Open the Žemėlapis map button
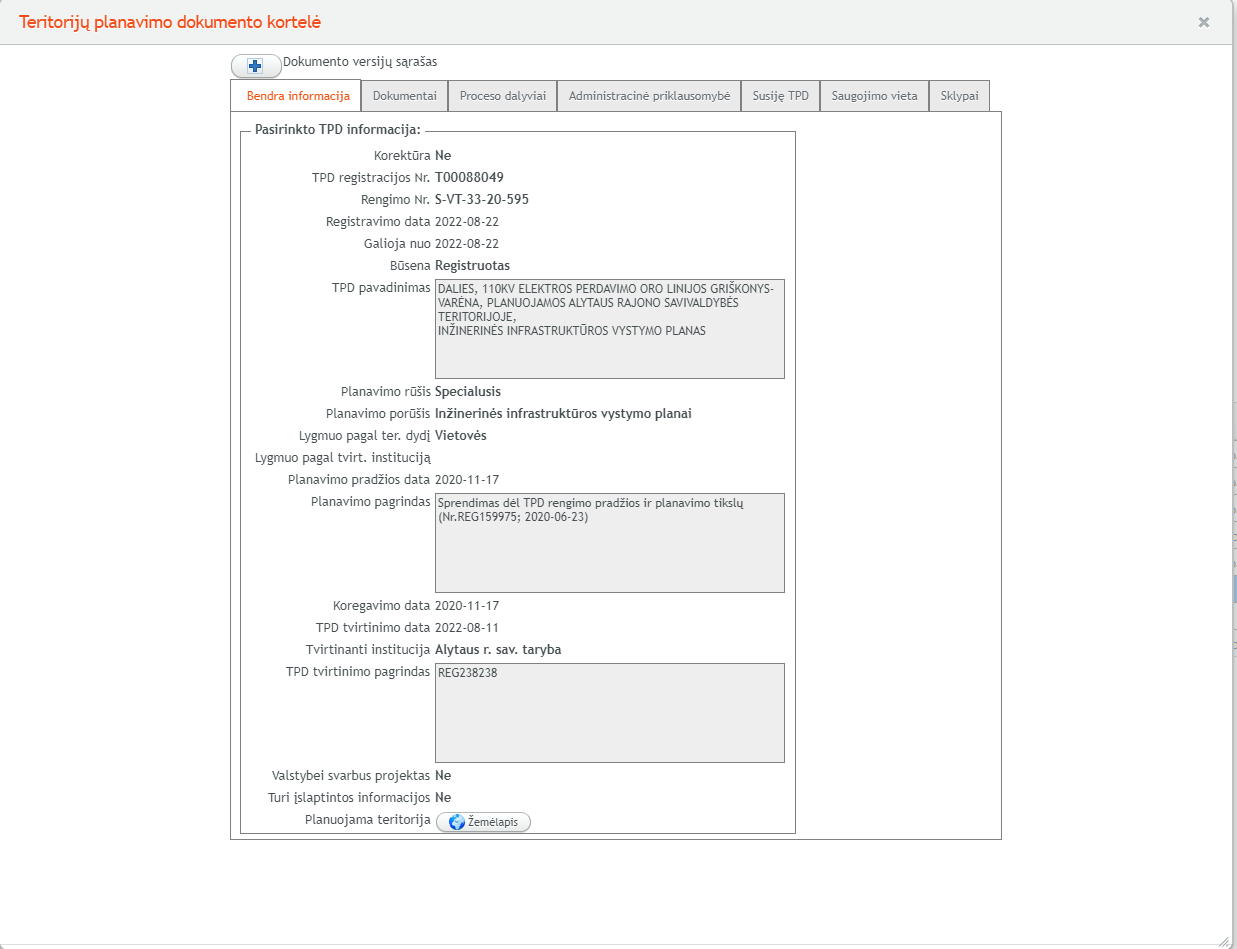The width and height of the screenshot is (1237, 949). point(483,822)
